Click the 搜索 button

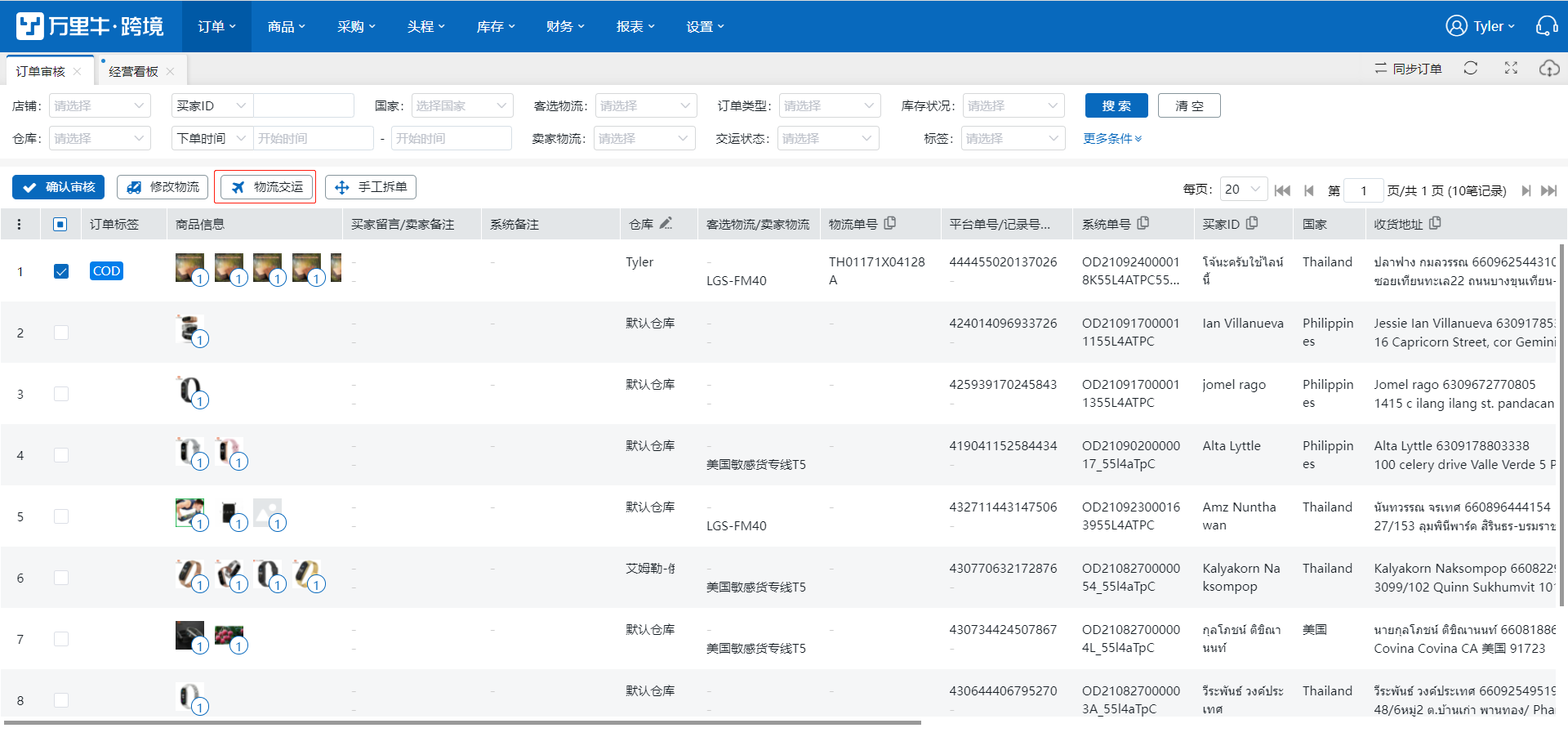1116,105
